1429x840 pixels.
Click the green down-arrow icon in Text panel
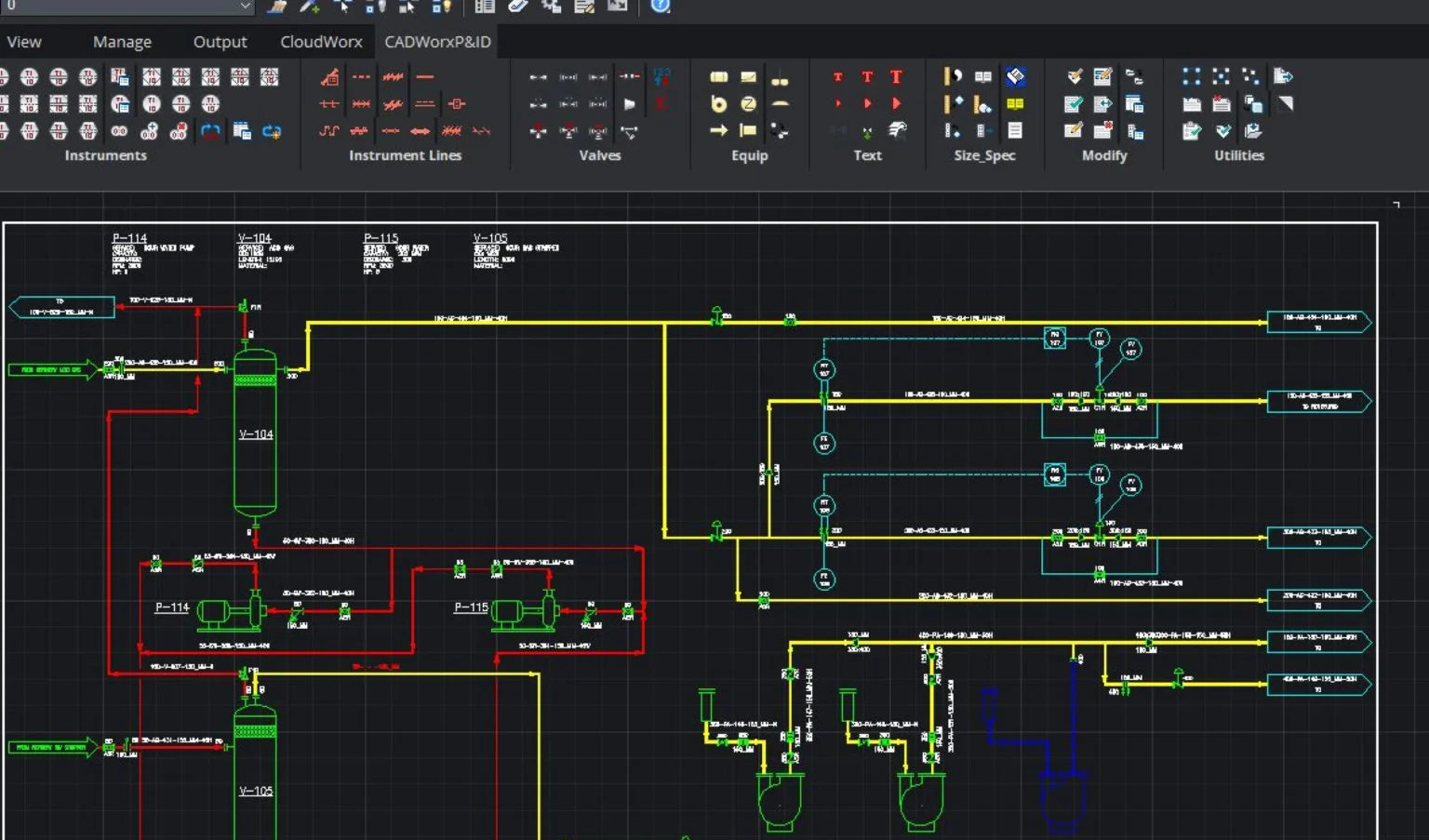click(x=867, y=132)
